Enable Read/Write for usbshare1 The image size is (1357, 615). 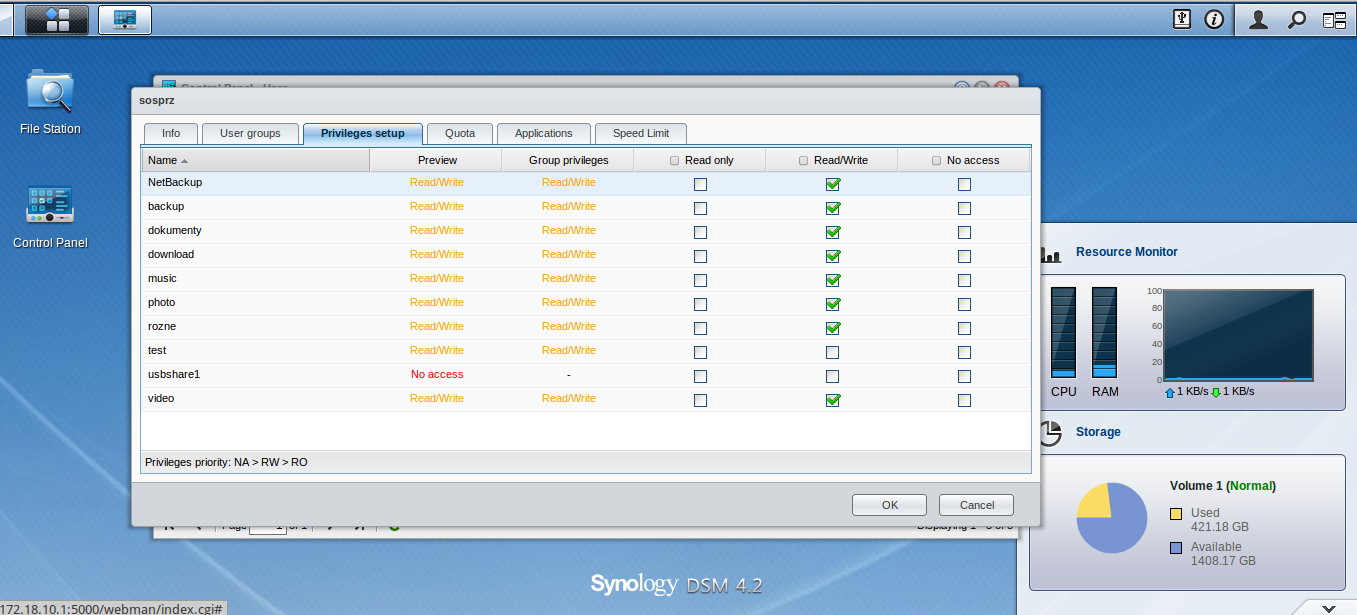point(832,376)
